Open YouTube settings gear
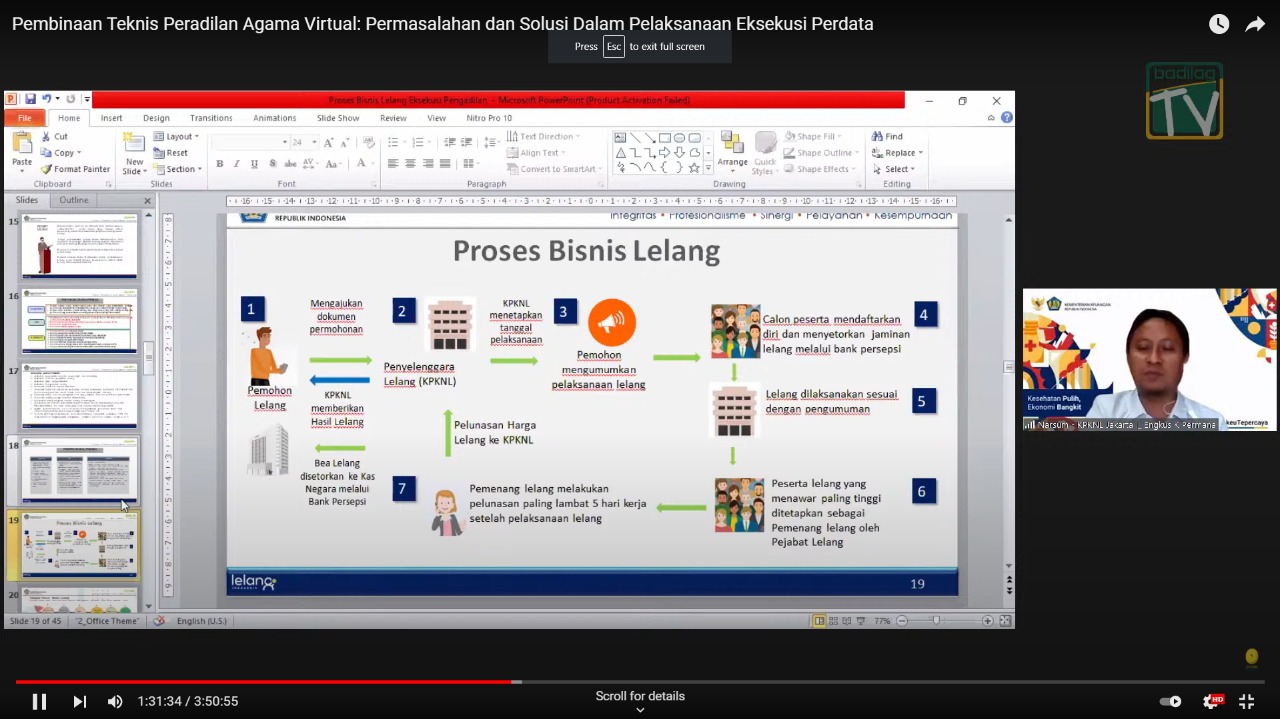1280x719 pixels. point(1211,701)
